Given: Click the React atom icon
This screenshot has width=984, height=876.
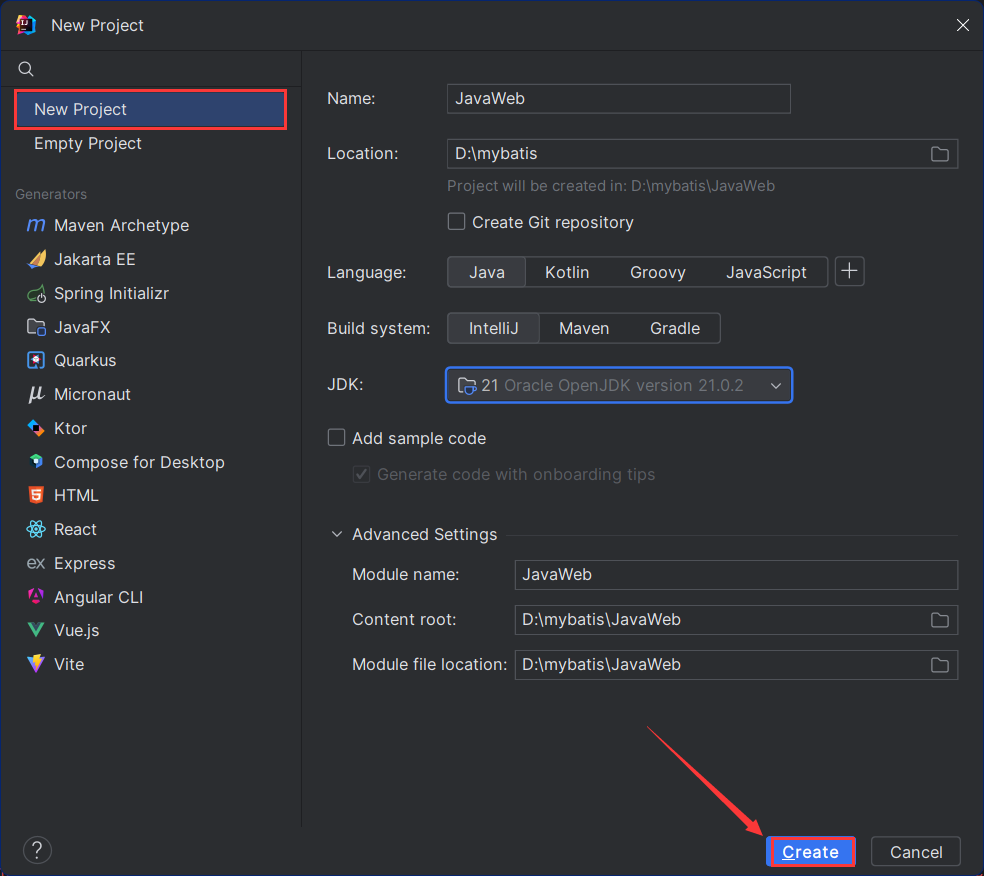Looking at the screenshot, I should click(x=36, y=529).
